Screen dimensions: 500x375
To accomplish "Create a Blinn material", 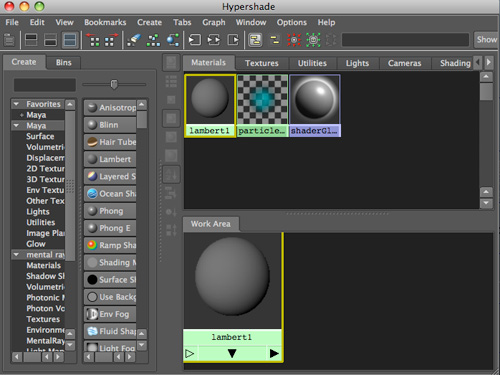I will point(110,125).
